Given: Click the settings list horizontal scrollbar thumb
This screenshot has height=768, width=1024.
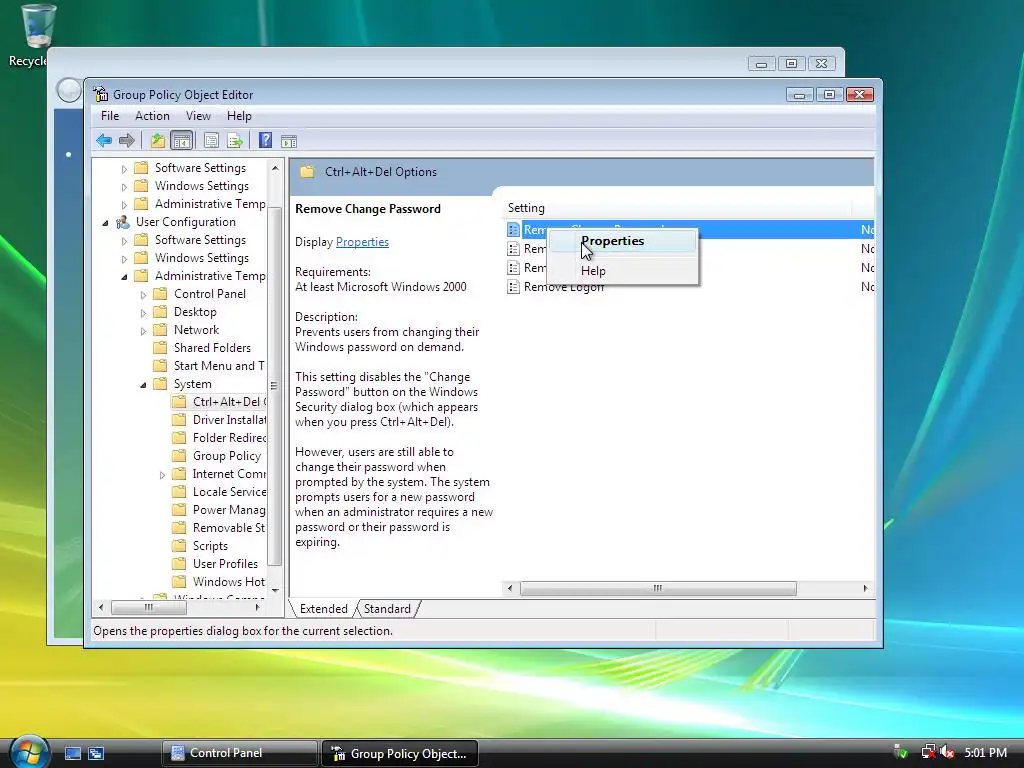Looking at the screenshot, I should coord(658,588).
